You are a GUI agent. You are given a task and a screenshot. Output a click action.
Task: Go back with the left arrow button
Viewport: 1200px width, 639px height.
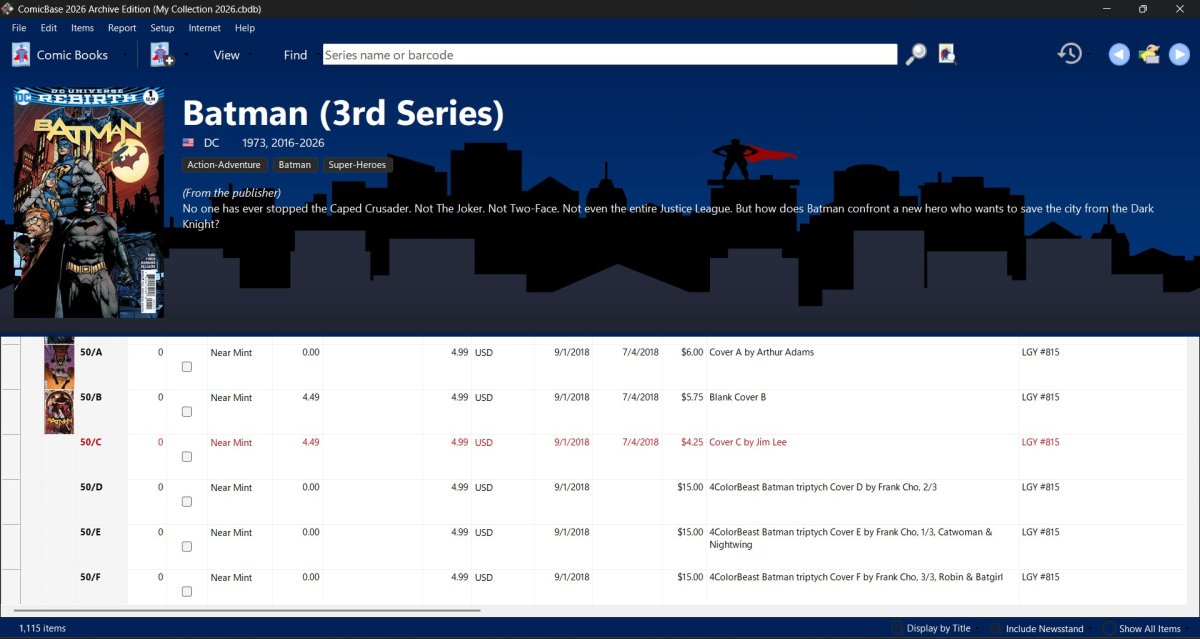(x=1119, y=55)
